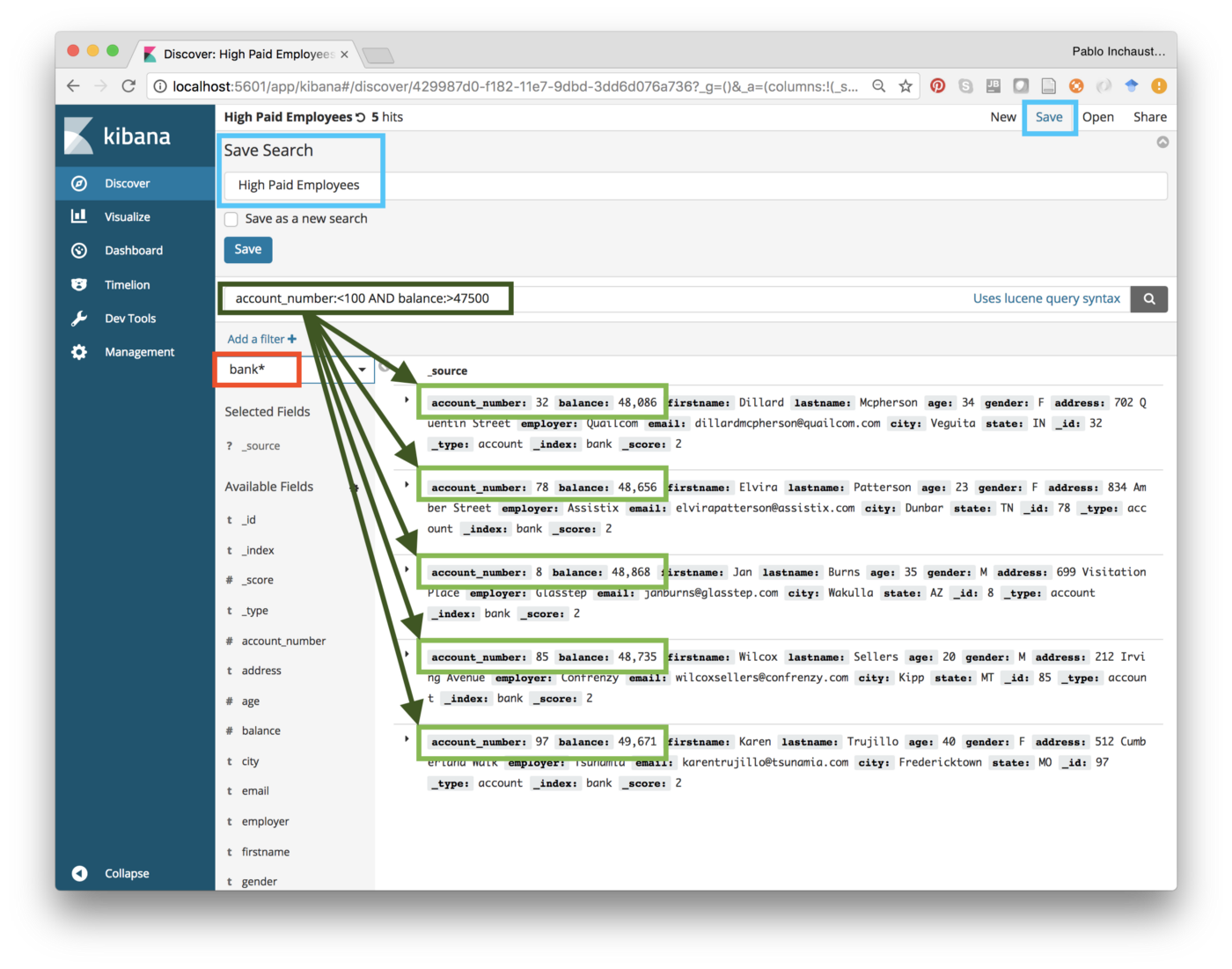This screenshot has height=969, width=1232.
Task: Expand the account_number 8 document row
Action: pos(407,569)
